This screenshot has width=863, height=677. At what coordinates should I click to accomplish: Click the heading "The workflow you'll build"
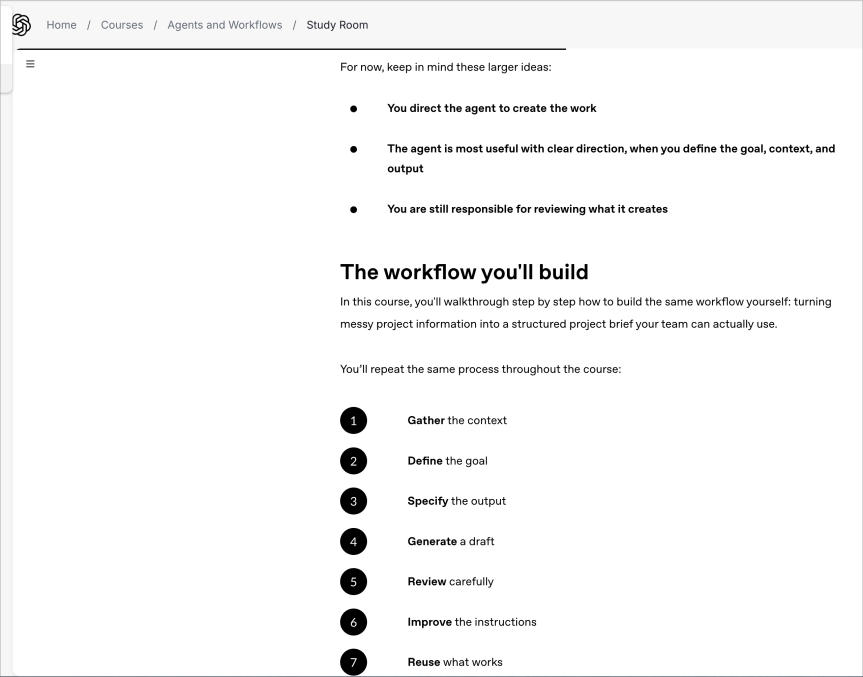click(x=464, y=272)
